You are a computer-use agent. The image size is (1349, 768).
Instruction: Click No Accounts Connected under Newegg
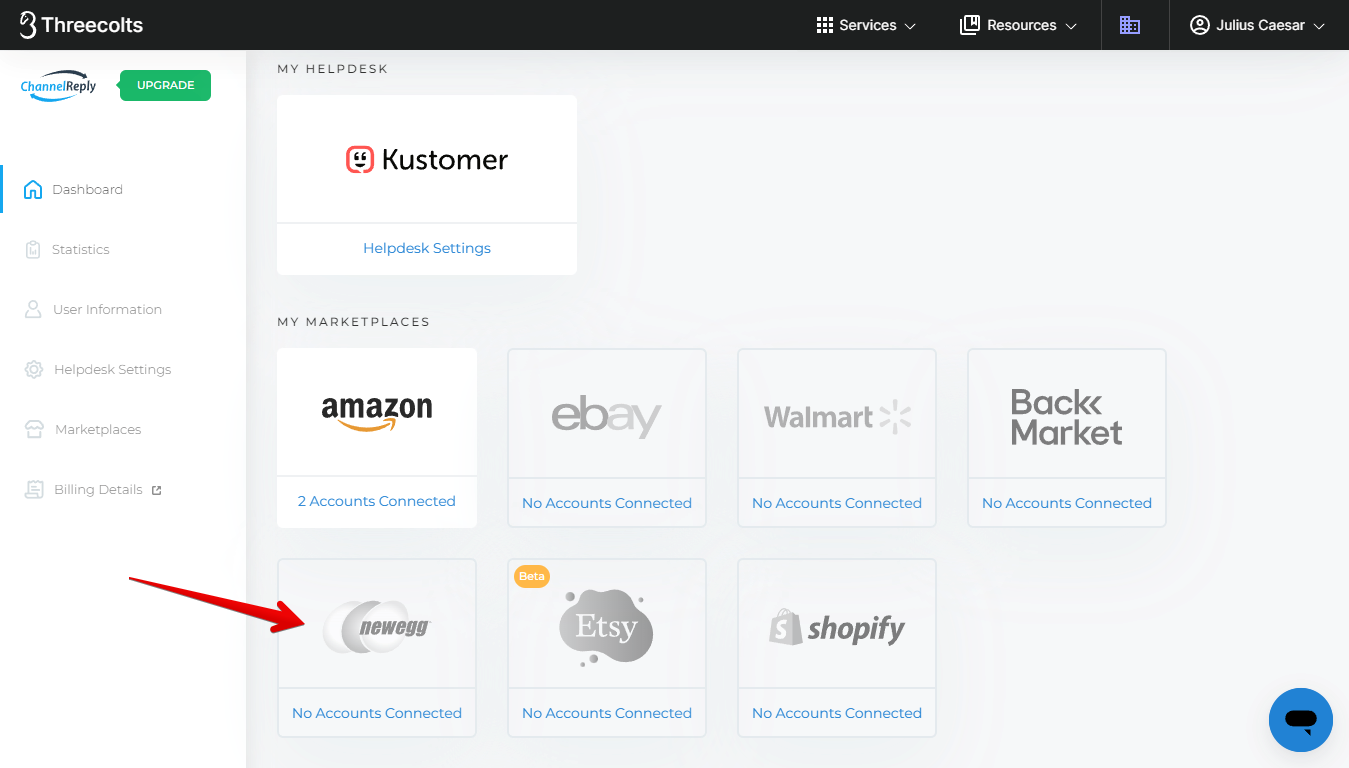[x=377, y=713]
